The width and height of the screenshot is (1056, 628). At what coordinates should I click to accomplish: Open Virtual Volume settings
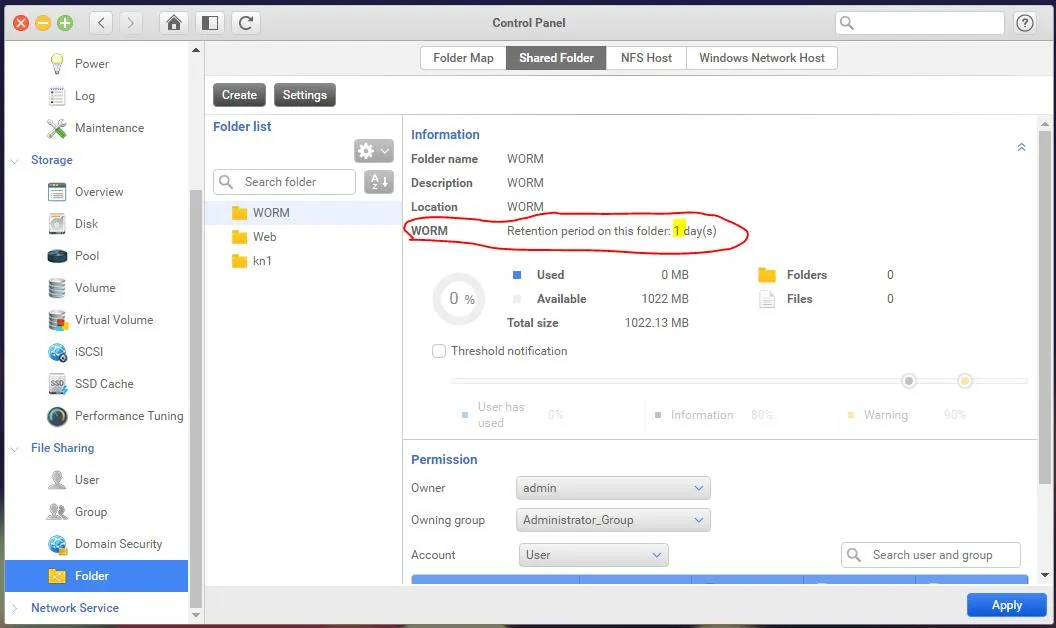coord(114,319)
